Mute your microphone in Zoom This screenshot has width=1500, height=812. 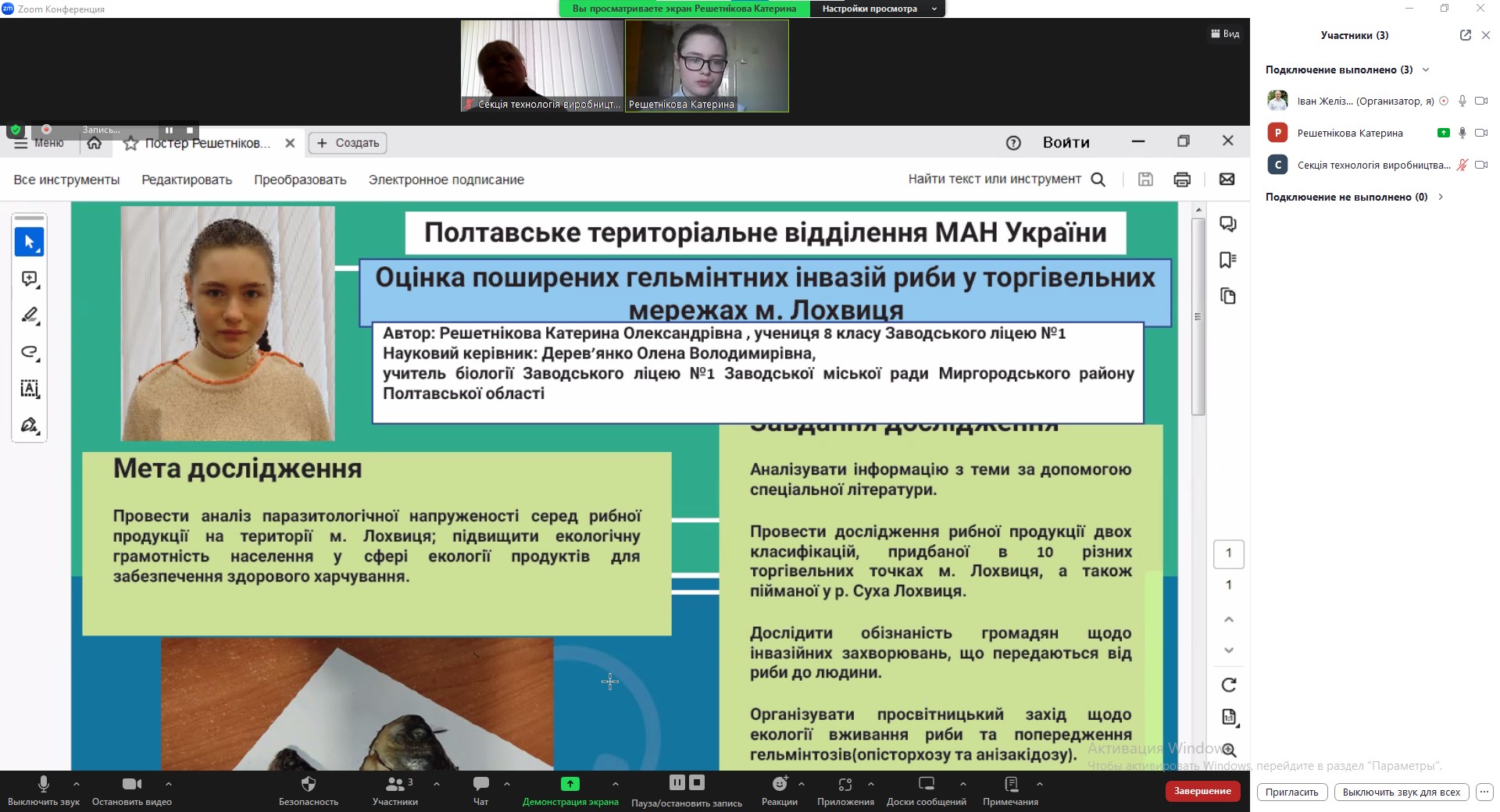pos(44,790)
